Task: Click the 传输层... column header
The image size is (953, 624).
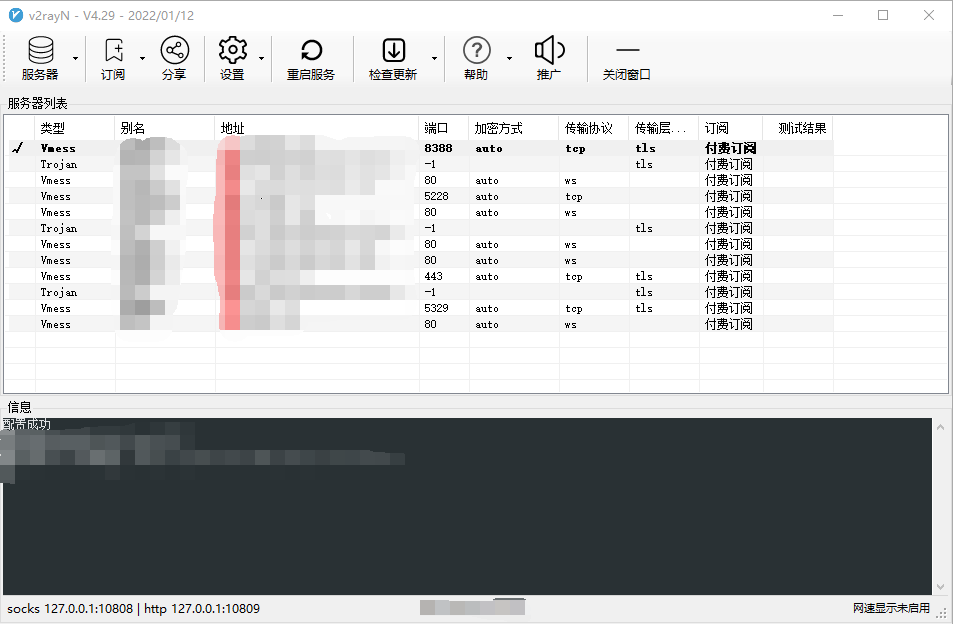Action: coord(664,128)
